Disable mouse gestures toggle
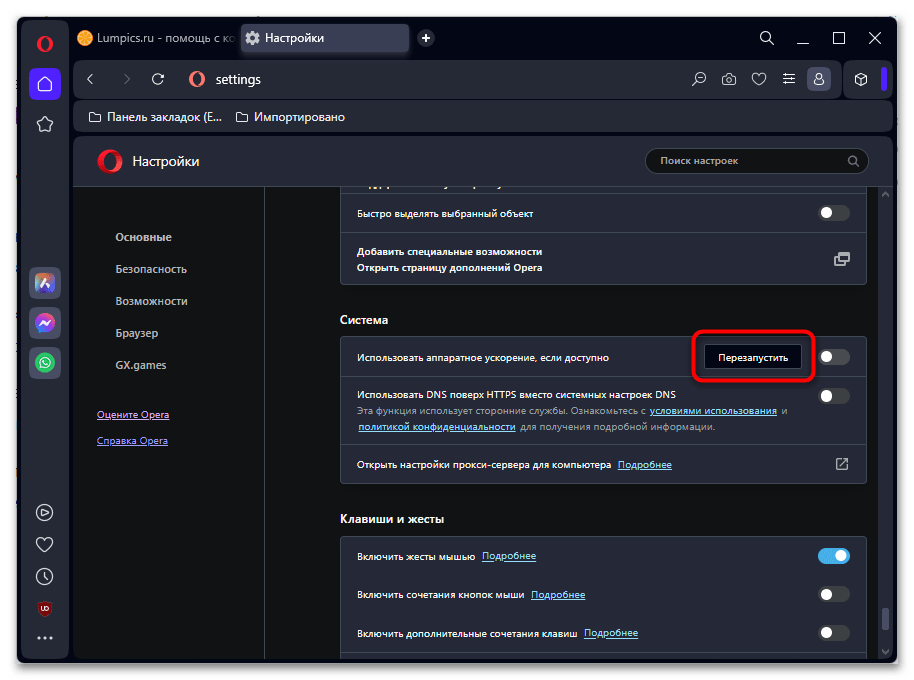The image size is (914, 680). coord(834,556)
